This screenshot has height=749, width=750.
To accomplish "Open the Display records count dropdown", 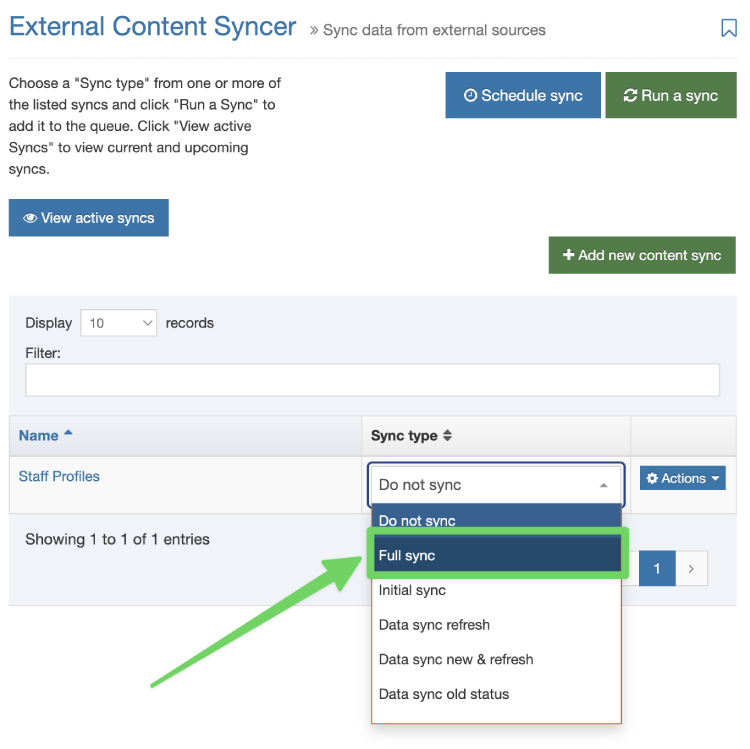I will click(119, 323).
